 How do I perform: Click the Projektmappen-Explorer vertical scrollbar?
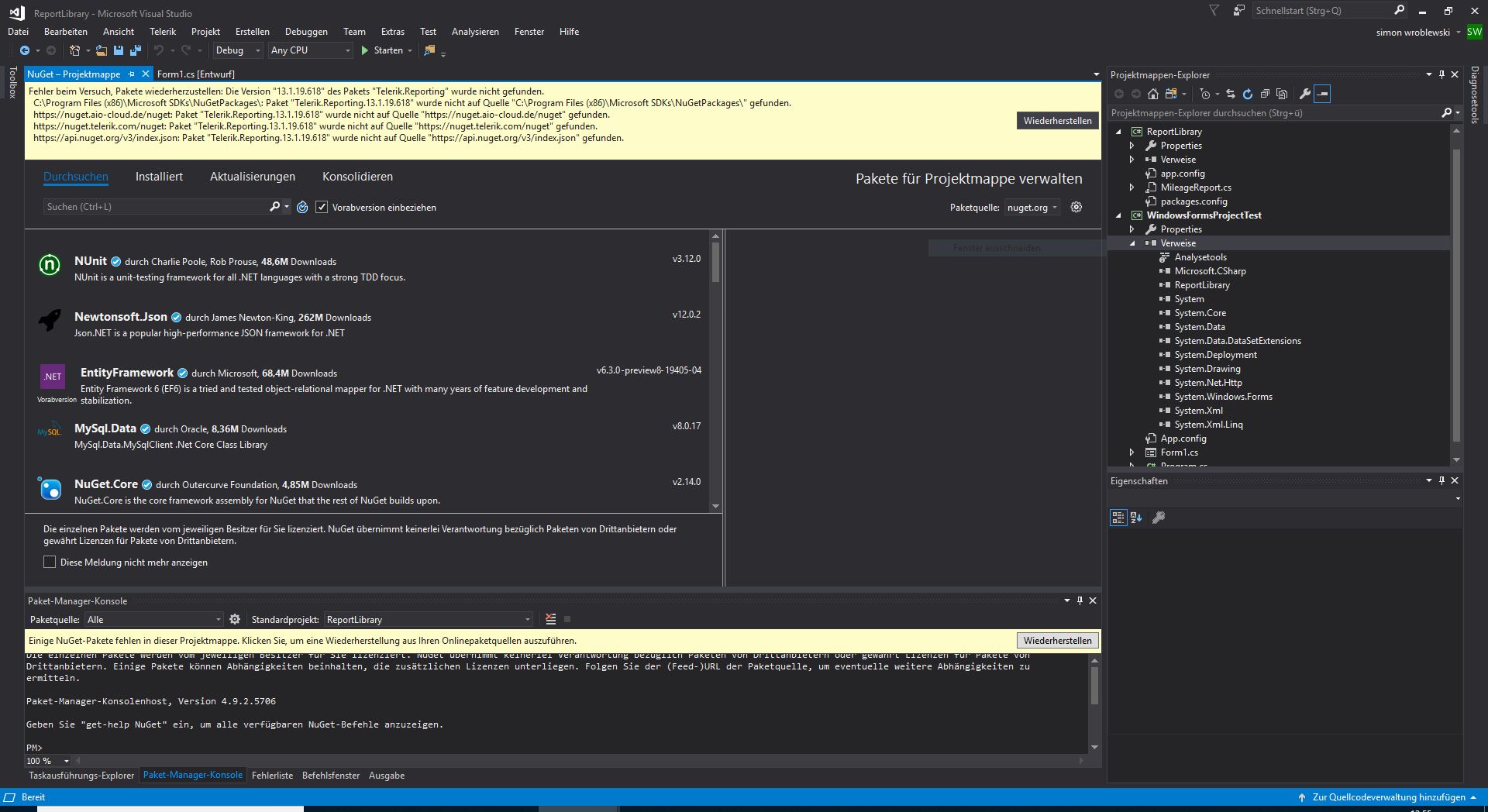click(1456, 294)
